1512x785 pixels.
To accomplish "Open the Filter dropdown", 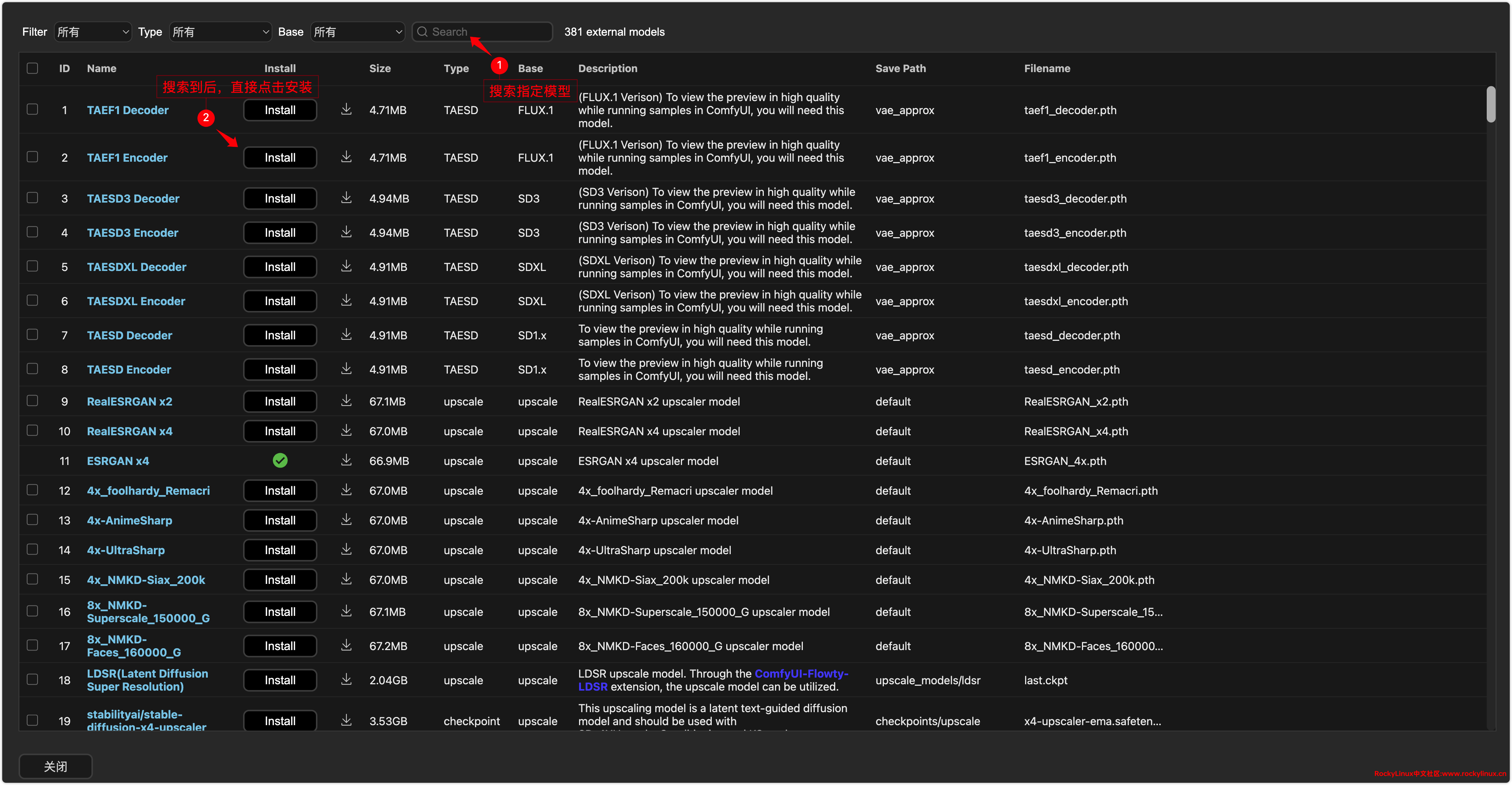I will [93, 32].
